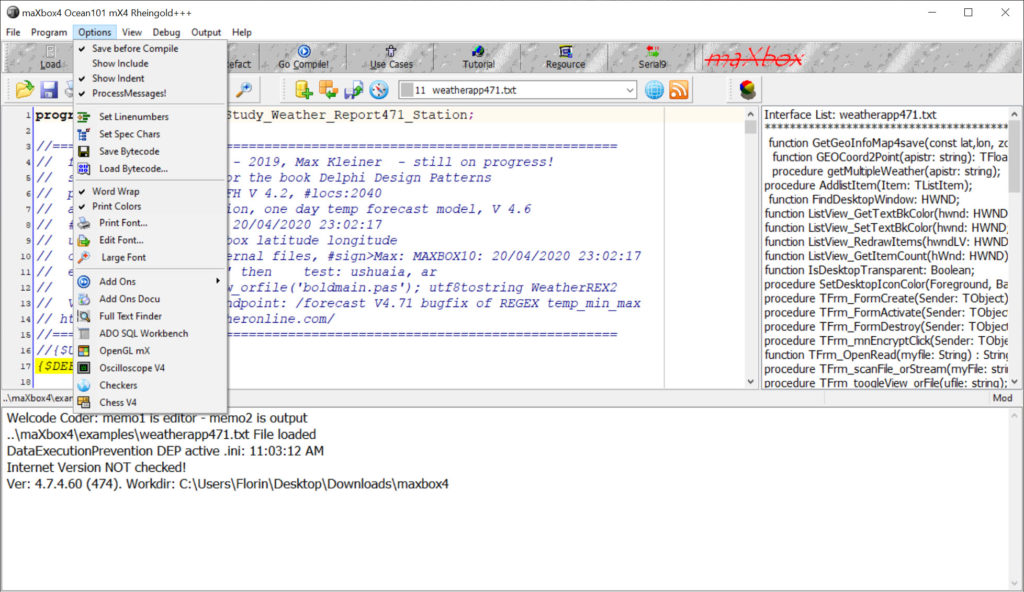Click the Print Font... printer icon
The width and height of the screenshot is (1024, 592).
tap(84, 223)
